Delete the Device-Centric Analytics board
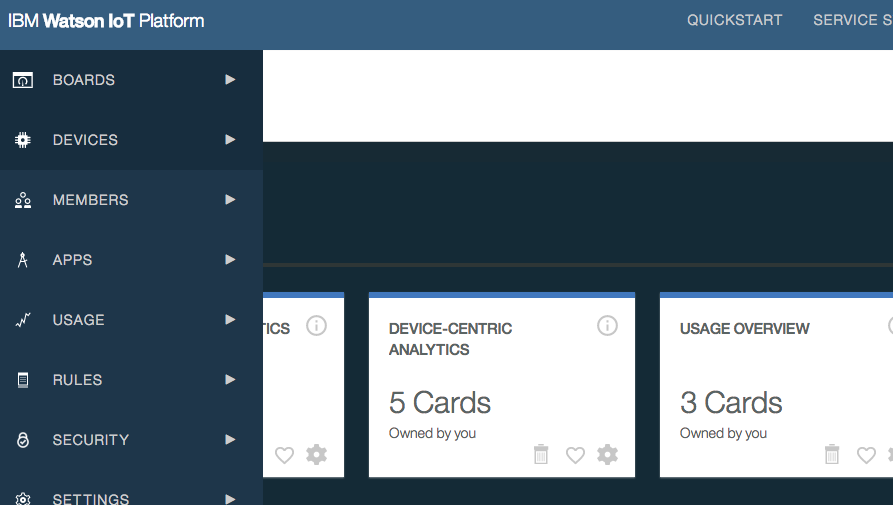Screen dimensions: 893x505 point(540,454)
